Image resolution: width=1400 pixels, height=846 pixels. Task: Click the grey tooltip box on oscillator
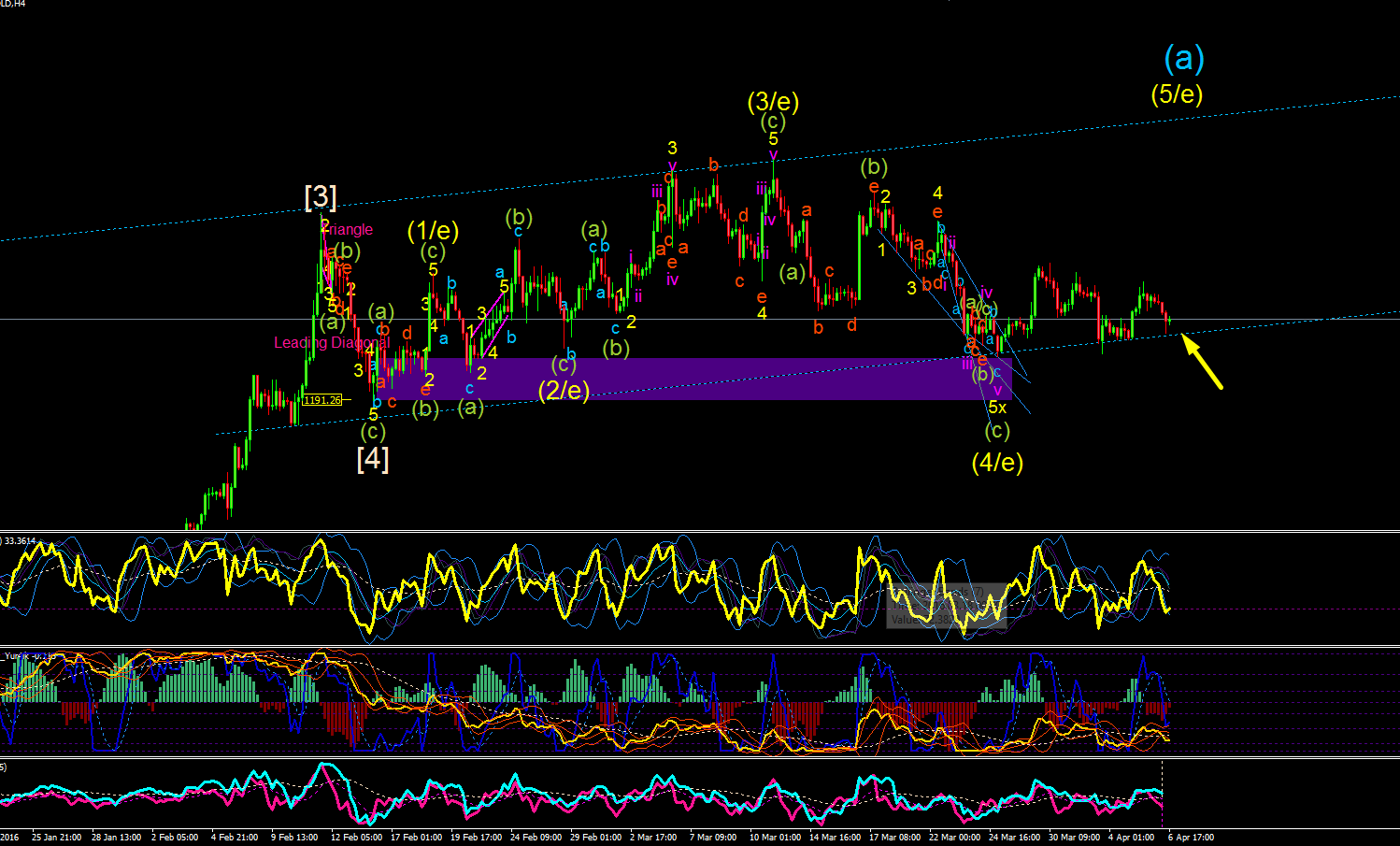click(947, 605)
